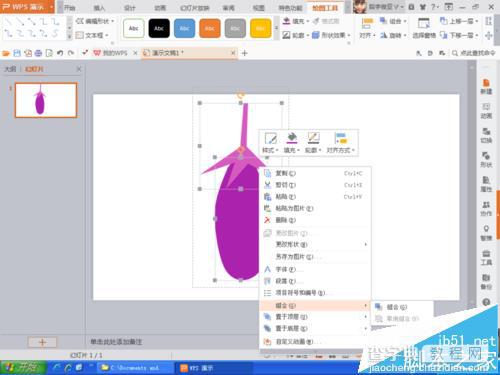
Task: Expand Bring to Front (置于顶层) submenu
Action: (315, 317)
